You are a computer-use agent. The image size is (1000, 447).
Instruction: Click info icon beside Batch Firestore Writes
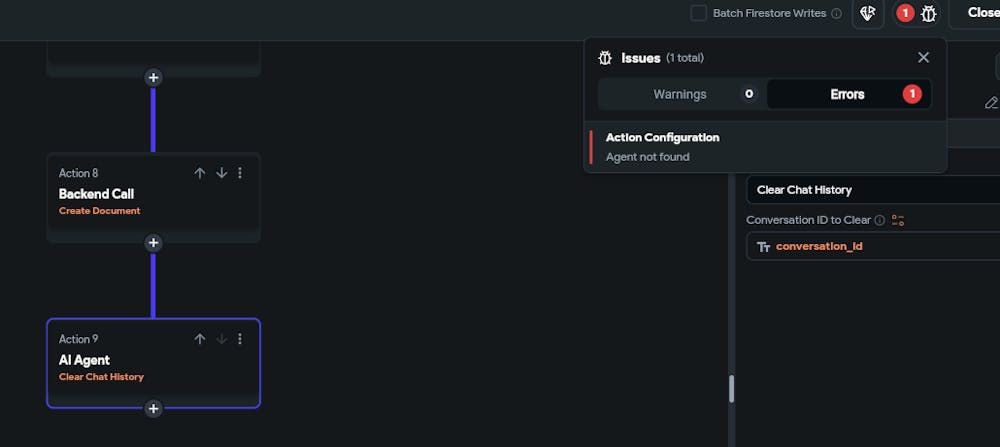click(x=837, y=13)
